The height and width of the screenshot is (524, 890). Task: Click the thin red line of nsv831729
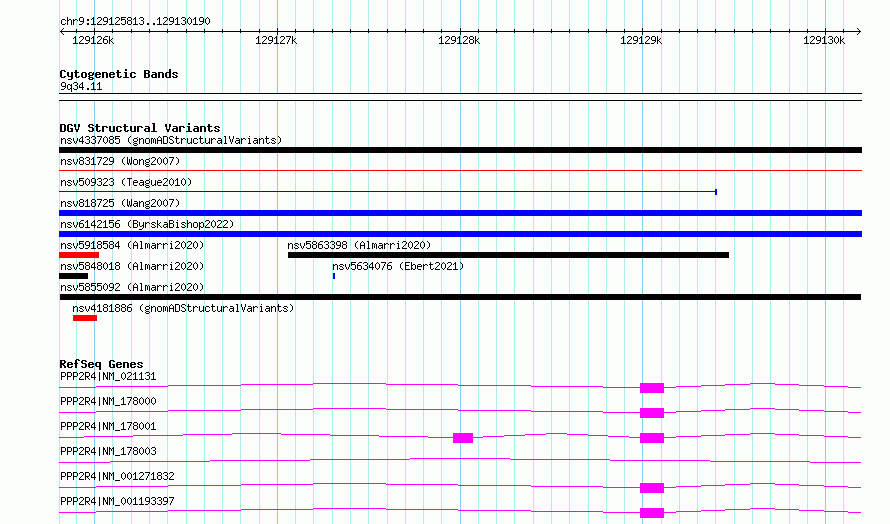[x=460, y=170]
